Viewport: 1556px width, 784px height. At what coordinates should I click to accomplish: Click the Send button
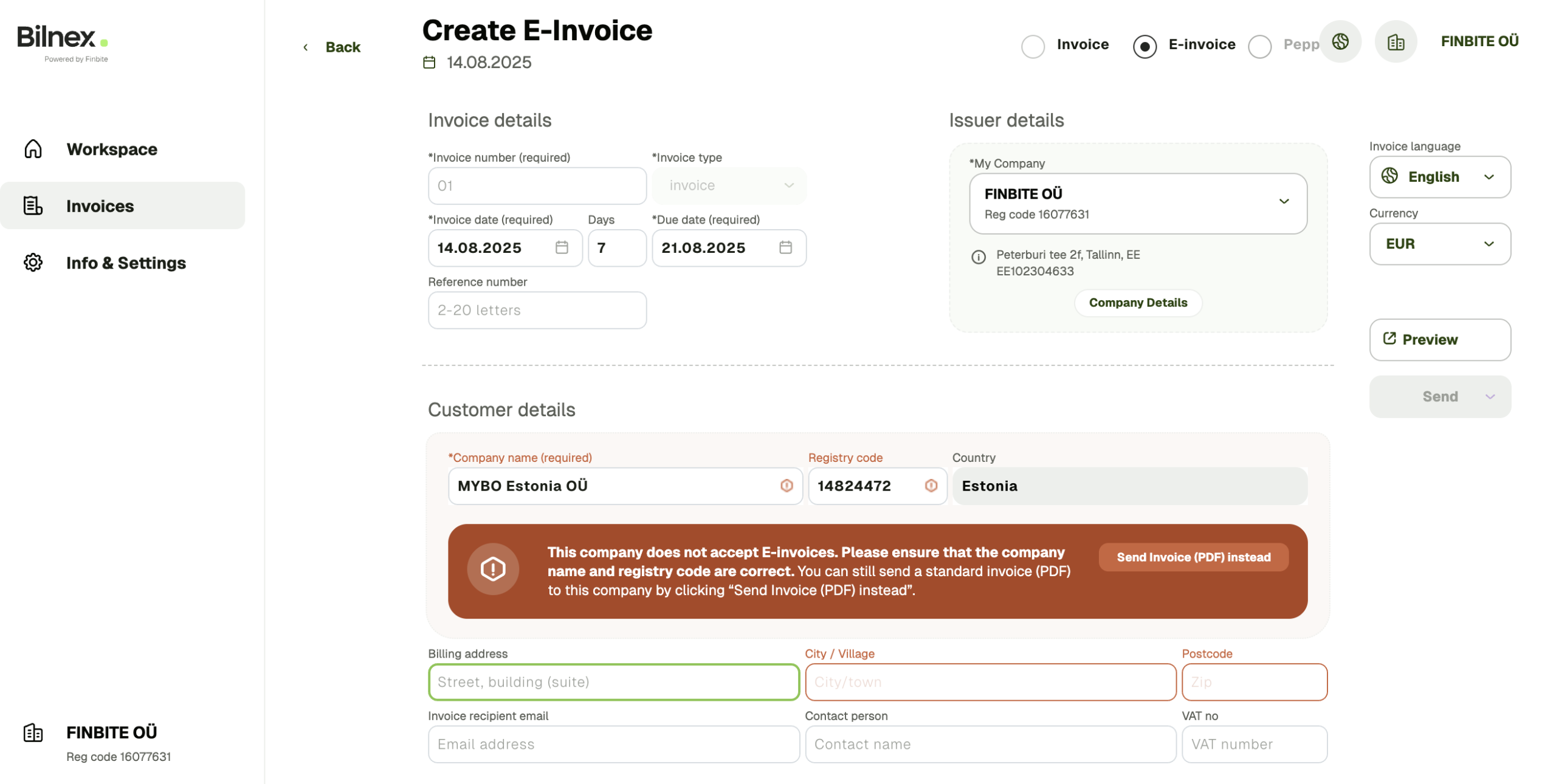click(x=1441, y=397)
